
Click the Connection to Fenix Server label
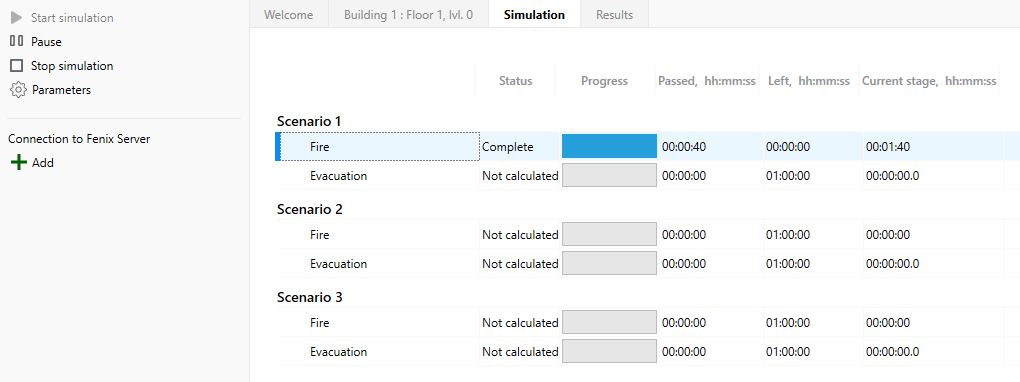(x=79, y=139)
